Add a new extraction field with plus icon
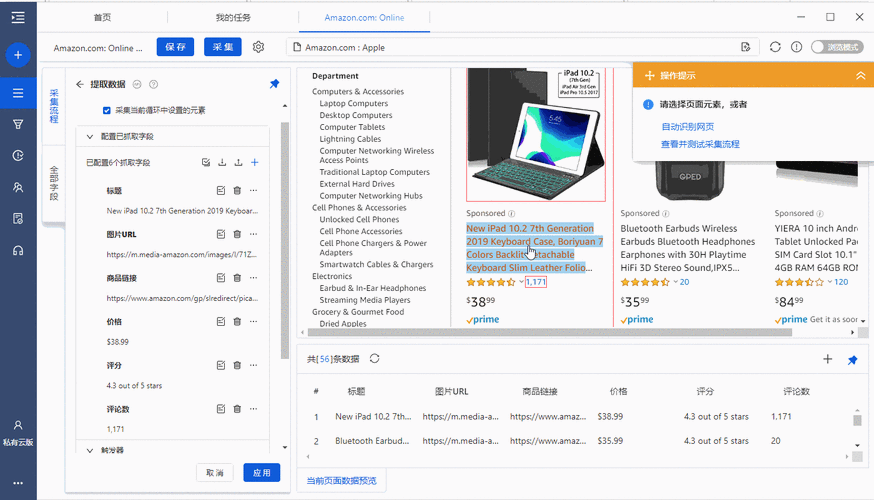Image resolution: width=874 pixels, height=500 pixels. (255, 162)
